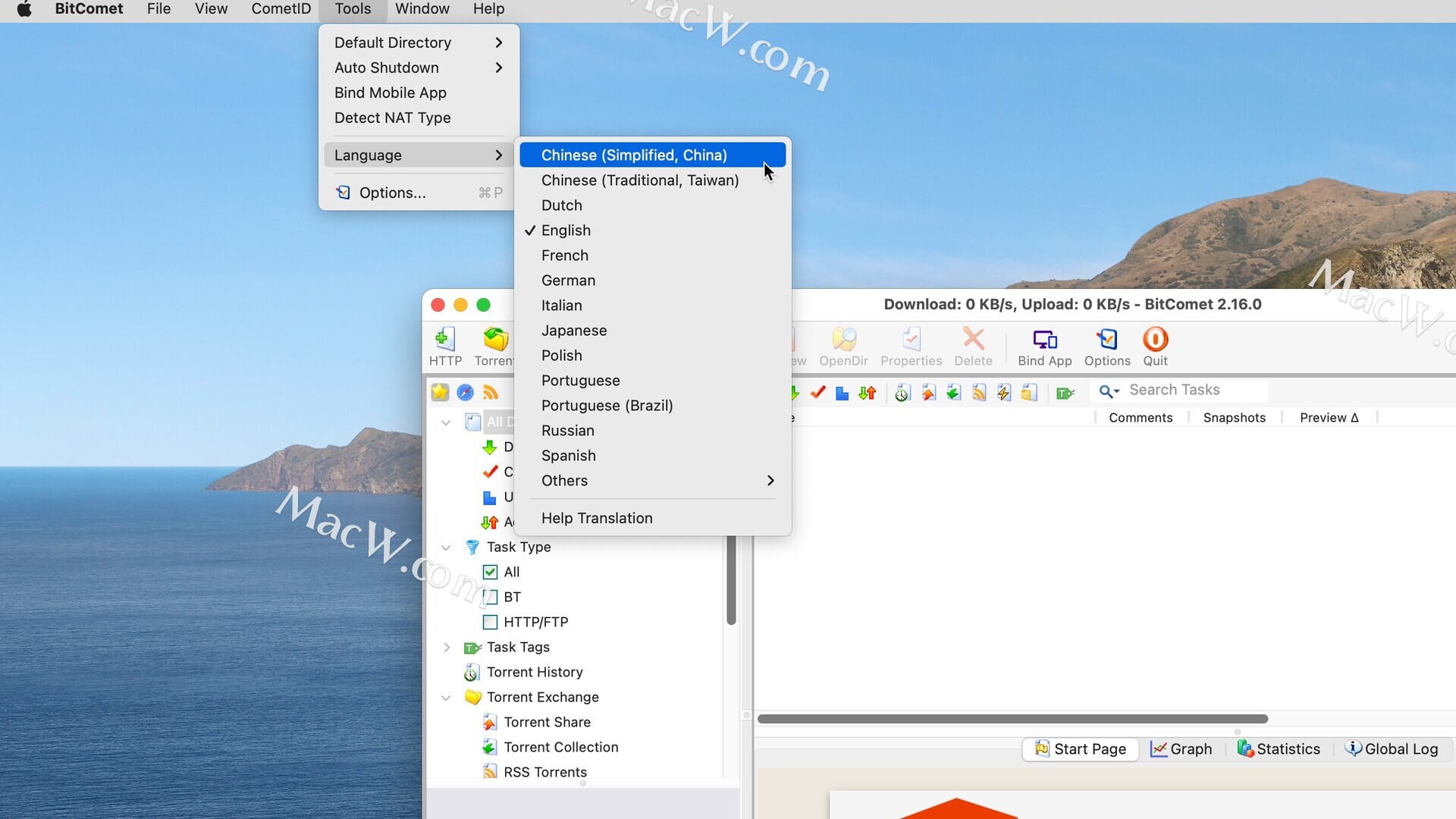Expand the Others languages submenu
This screenshot has width=1456, height=819.
click(653, 481)
